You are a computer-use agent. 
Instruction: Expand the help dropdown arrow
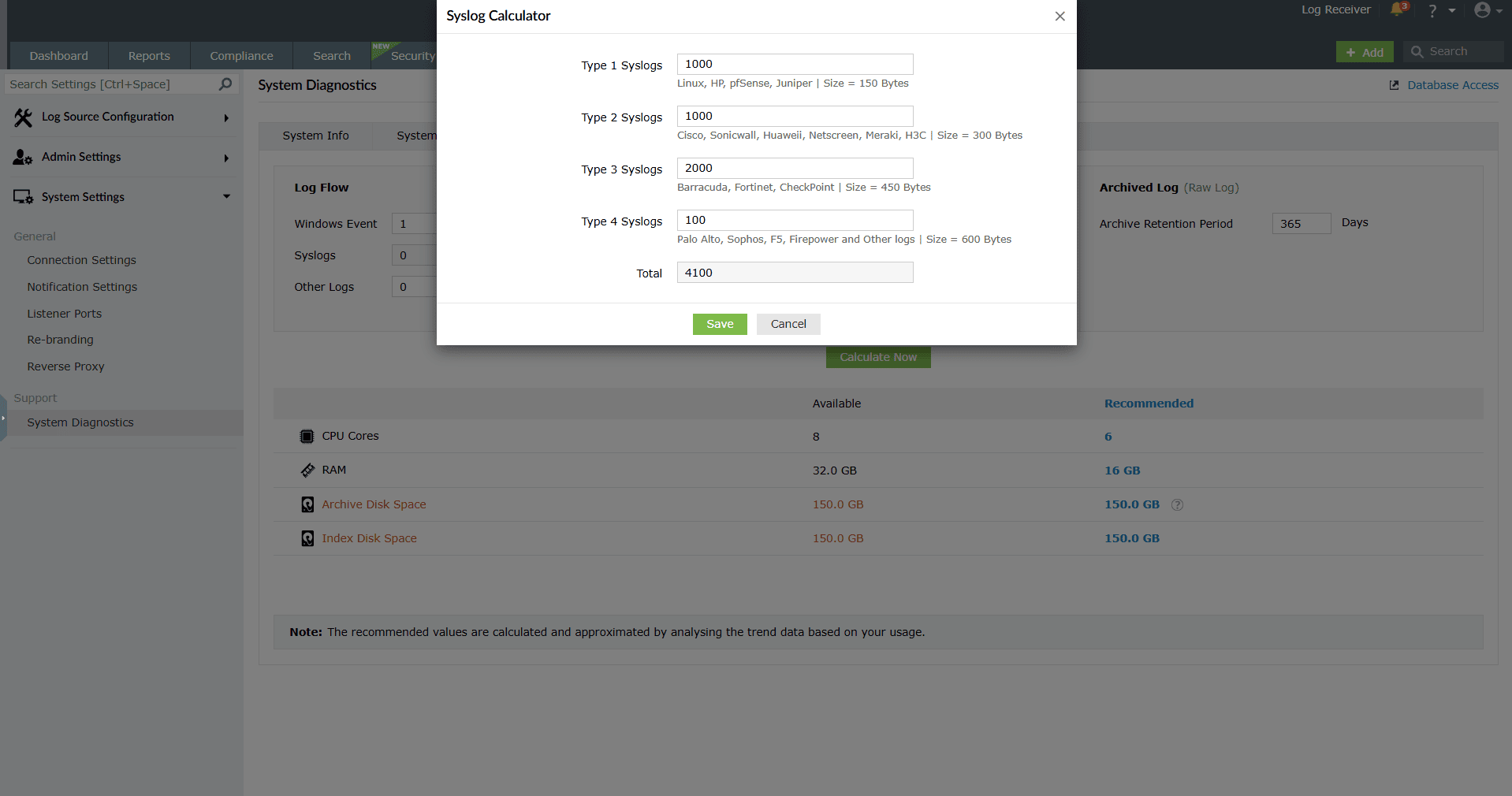[1451, 11]
